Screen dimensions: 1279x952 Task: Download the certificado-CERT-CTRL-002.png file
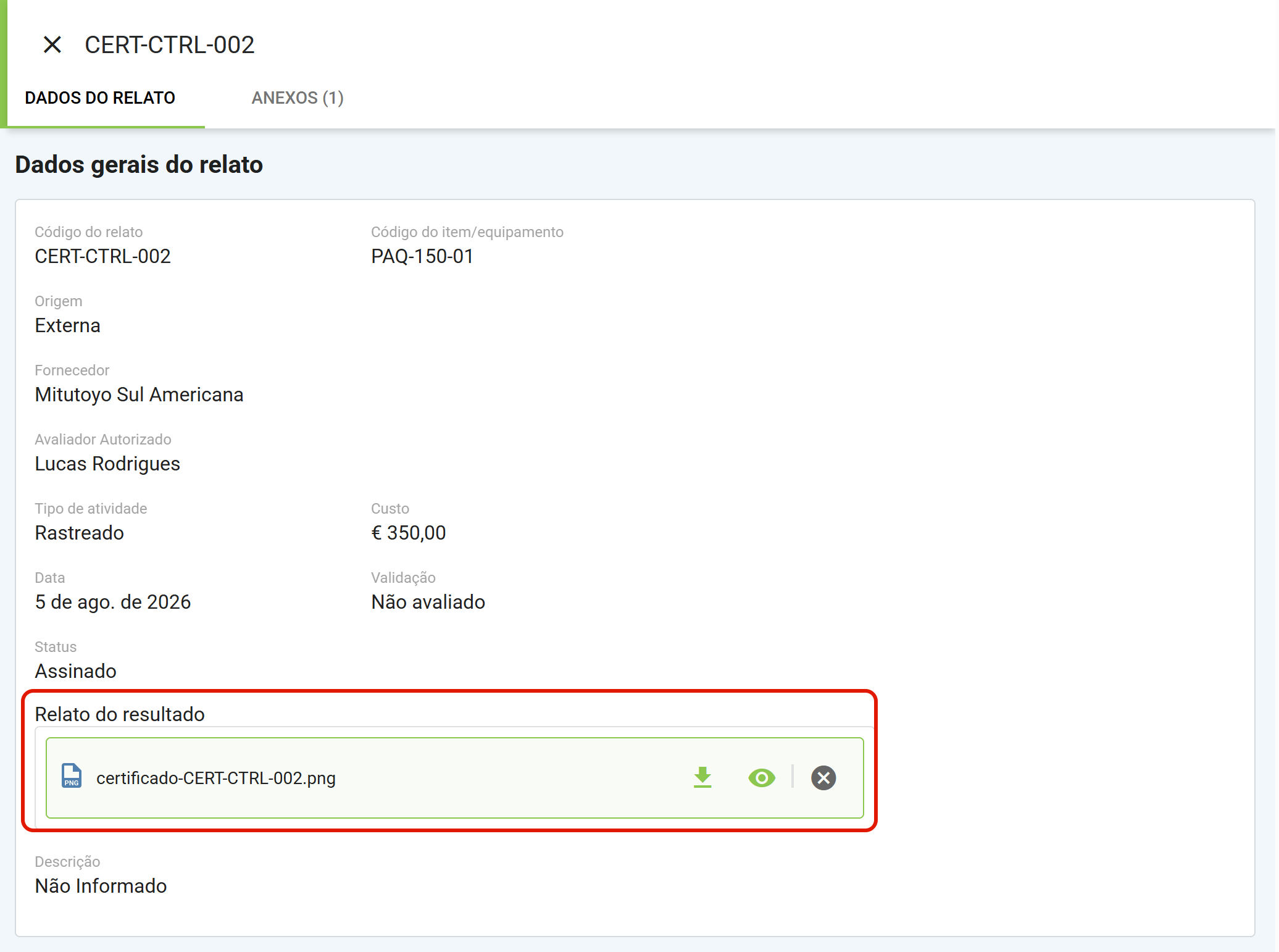(x=702, y=777)
